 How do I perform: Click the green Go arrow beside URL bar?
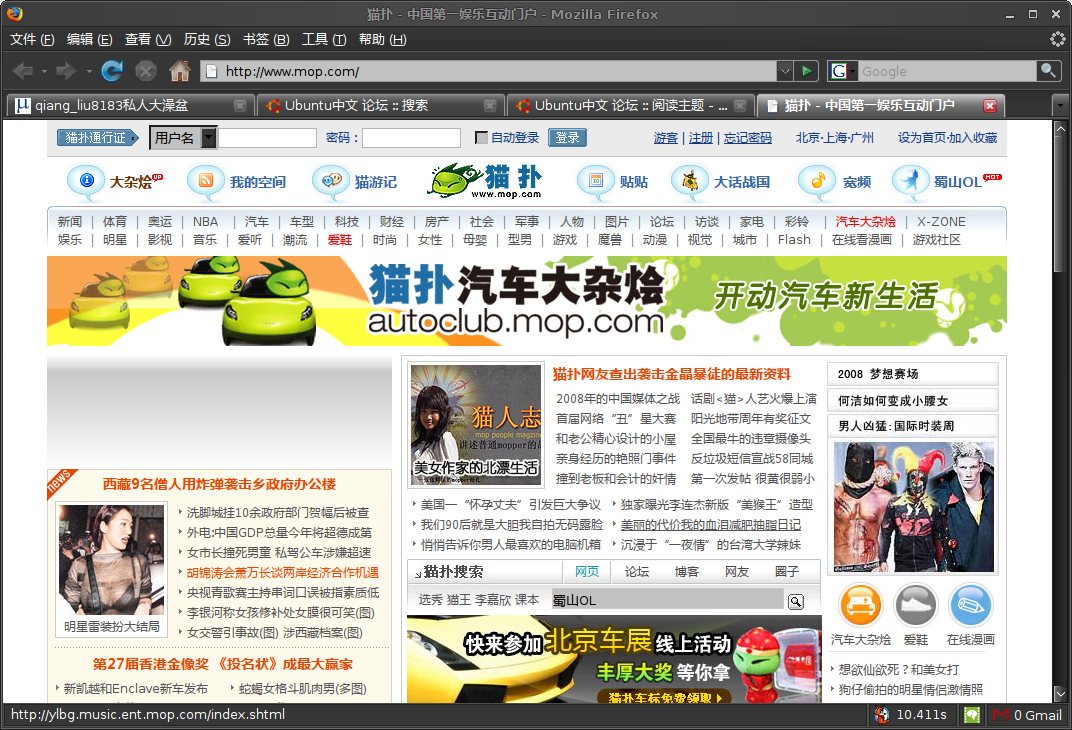coord(807,70)
